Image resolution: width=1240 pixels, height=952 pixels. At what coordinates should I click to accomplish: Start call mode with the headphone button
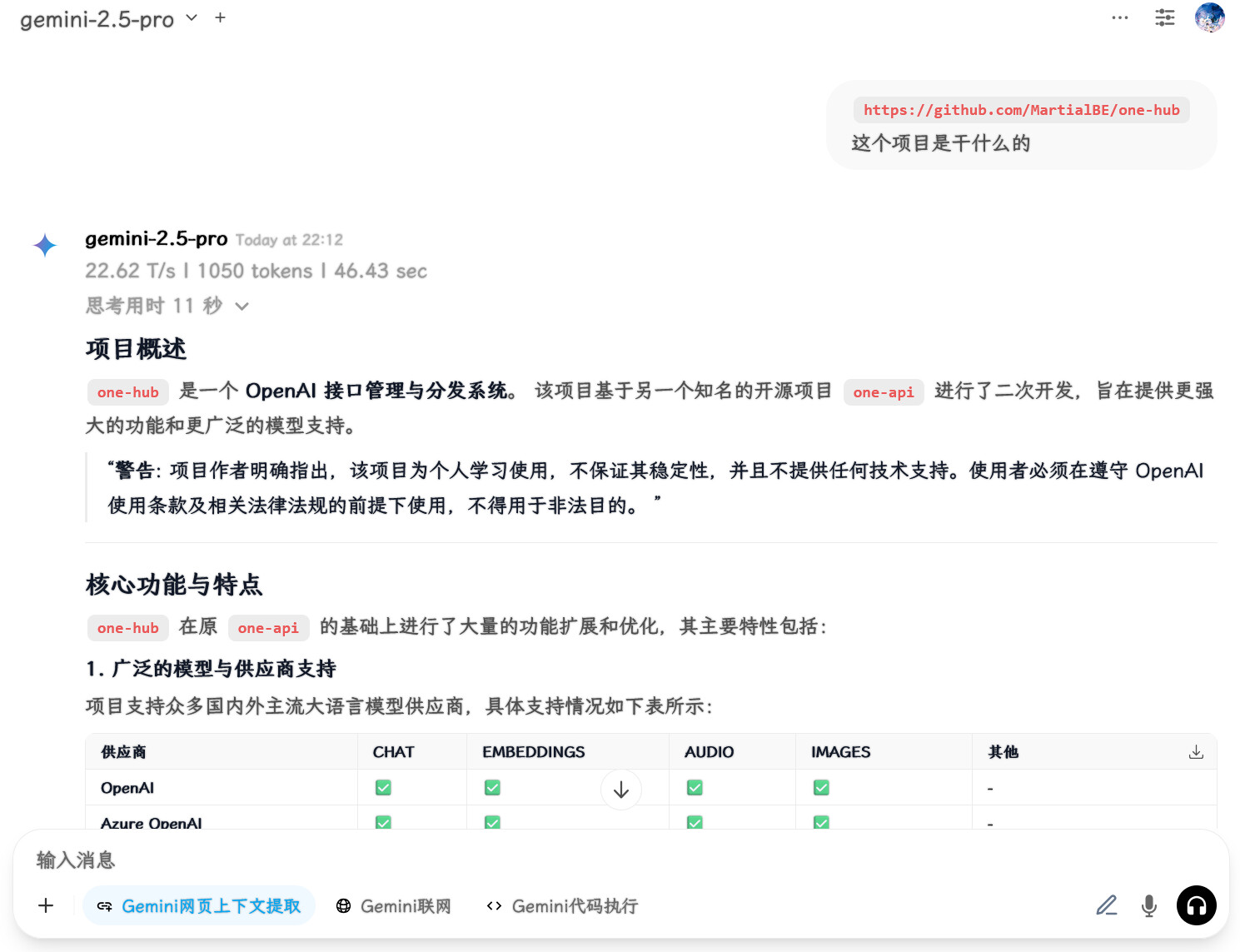tap(1197, 905)
